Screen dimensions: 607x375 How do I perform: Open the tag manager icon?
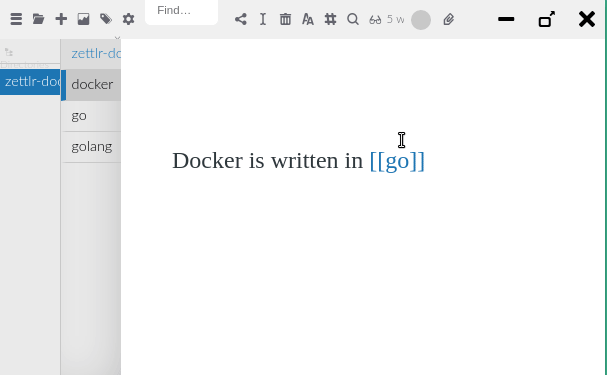pyautogui.click(x=106, y=19)
